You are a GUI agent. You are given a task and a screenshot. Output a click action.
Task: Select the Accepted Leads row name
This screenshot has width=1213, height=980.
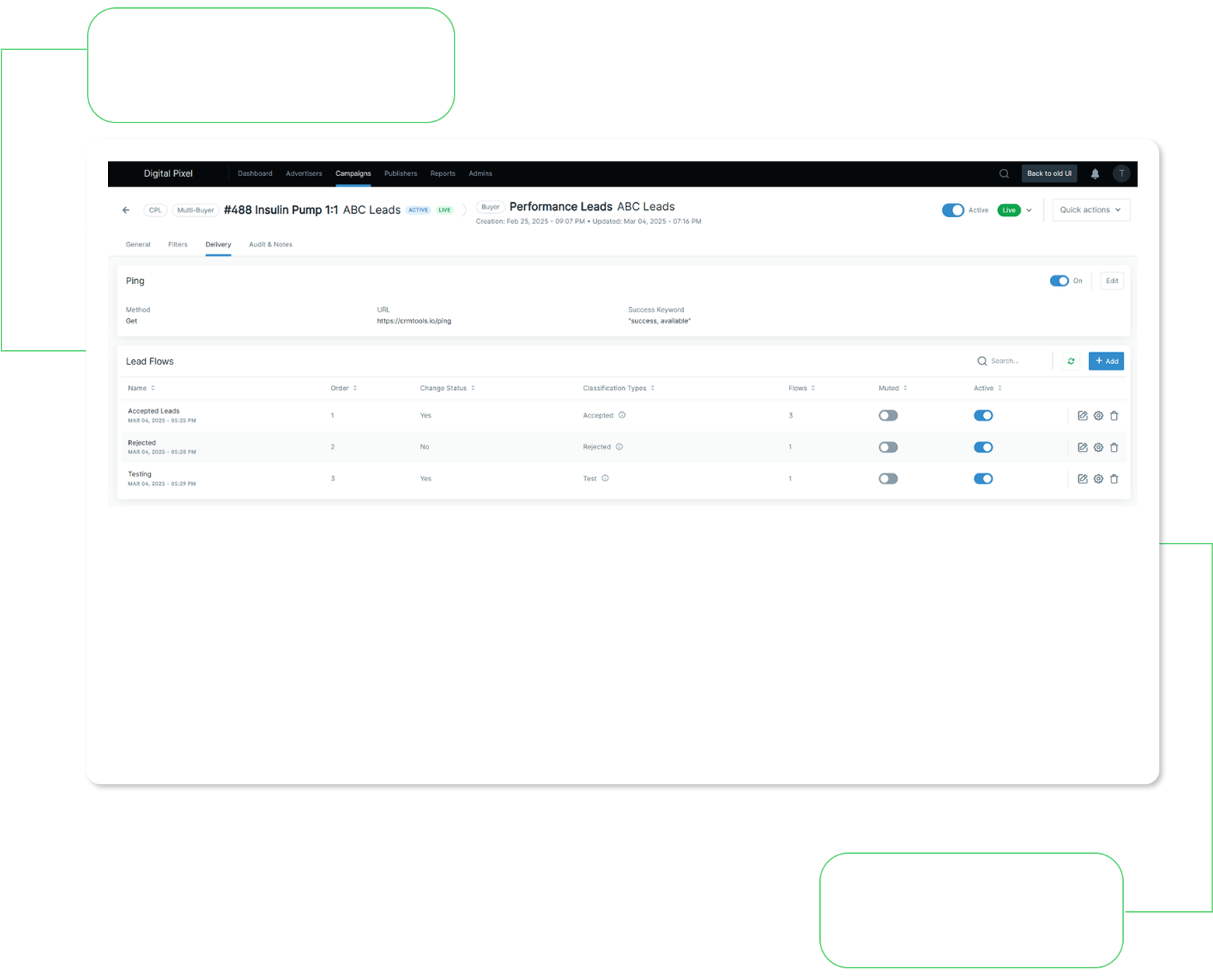point(154,411)
